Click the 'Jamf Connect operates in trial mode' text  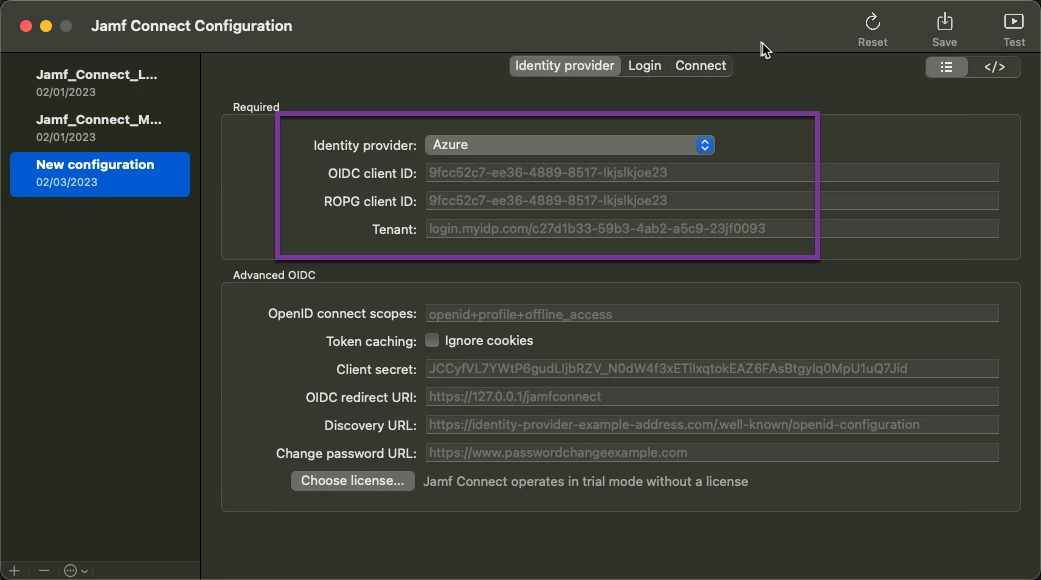[x=586, y=482]
